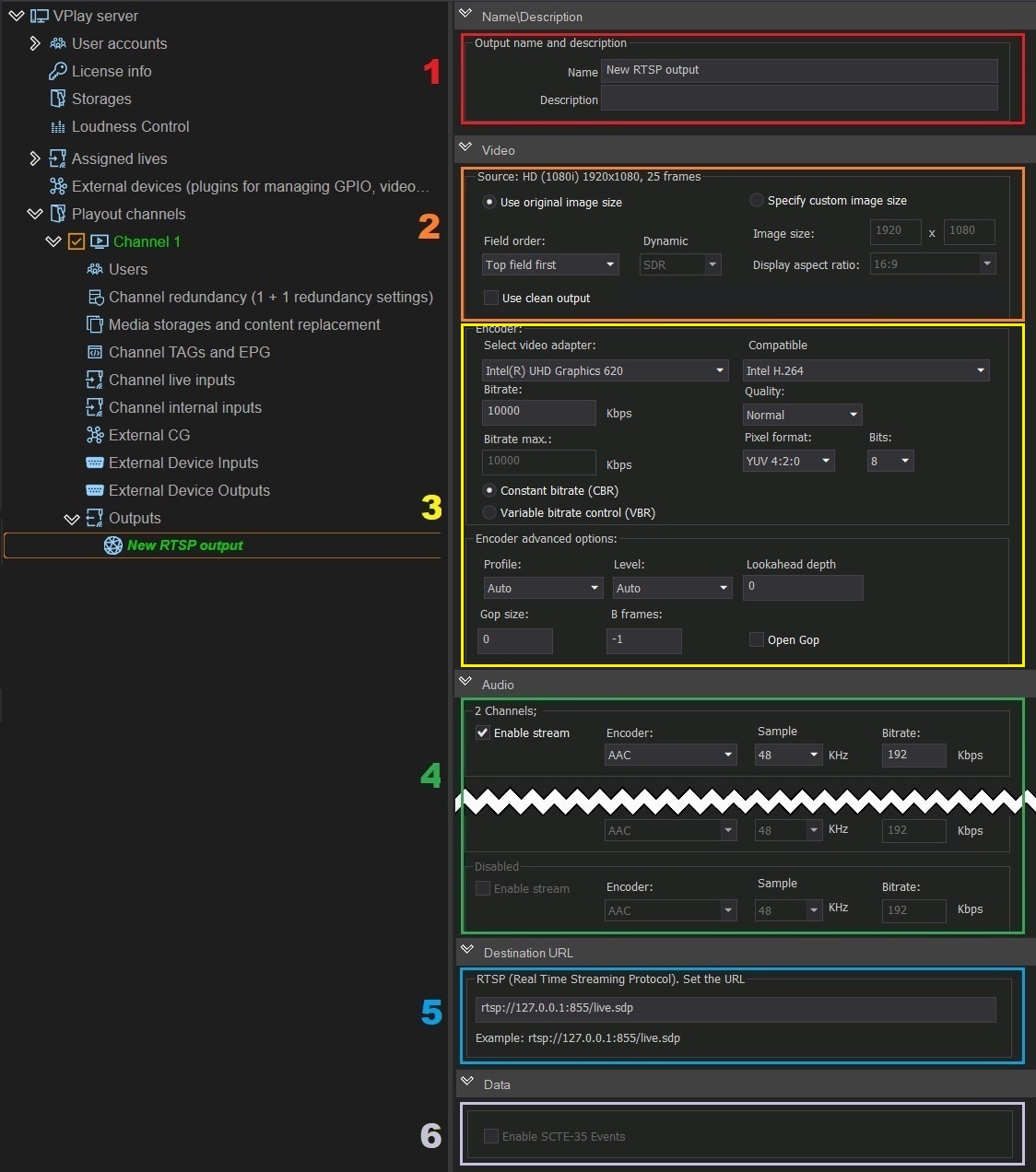Collapse the Data section header
This screenshot has width=1036, height=1172.
click(x=466, y=1083)
